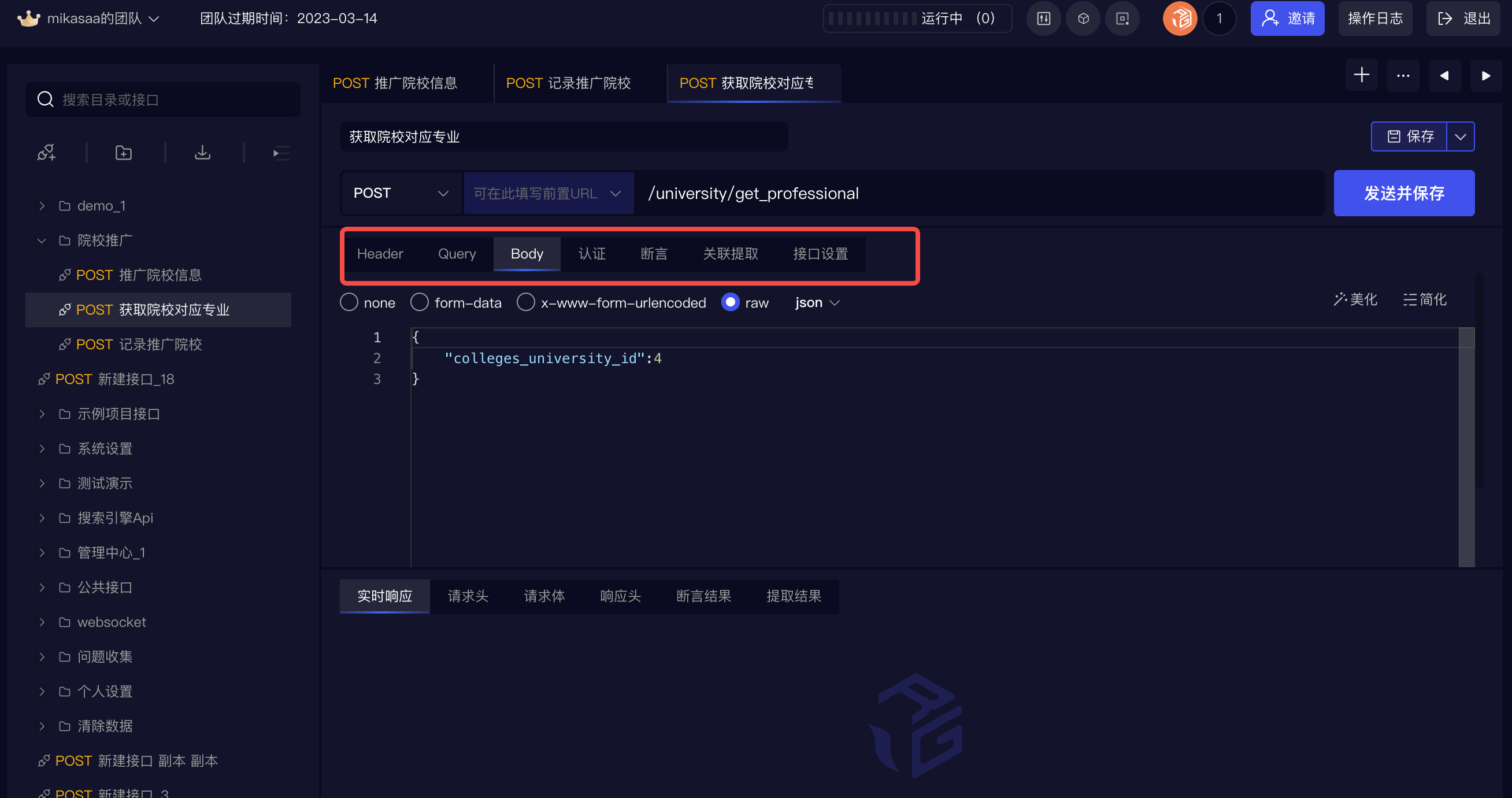Switch to the Header tab
The width and height of the screenshot is (1512, 798).
(x=380, y=254)
